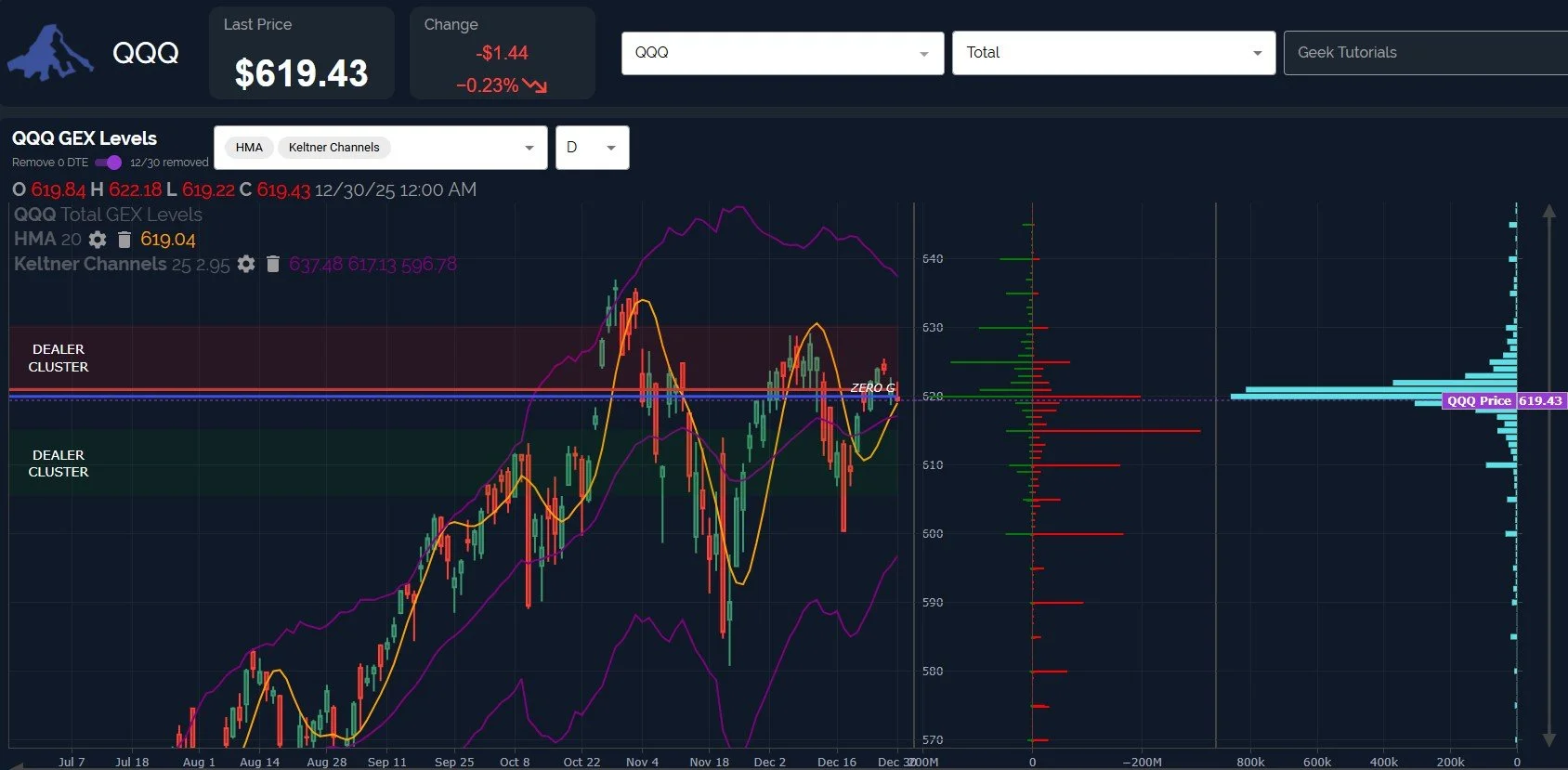The height and width of the screenshot is (770, 1568).
Task: Delete the HMA 20 indicator
Action: tap(124, 240)
